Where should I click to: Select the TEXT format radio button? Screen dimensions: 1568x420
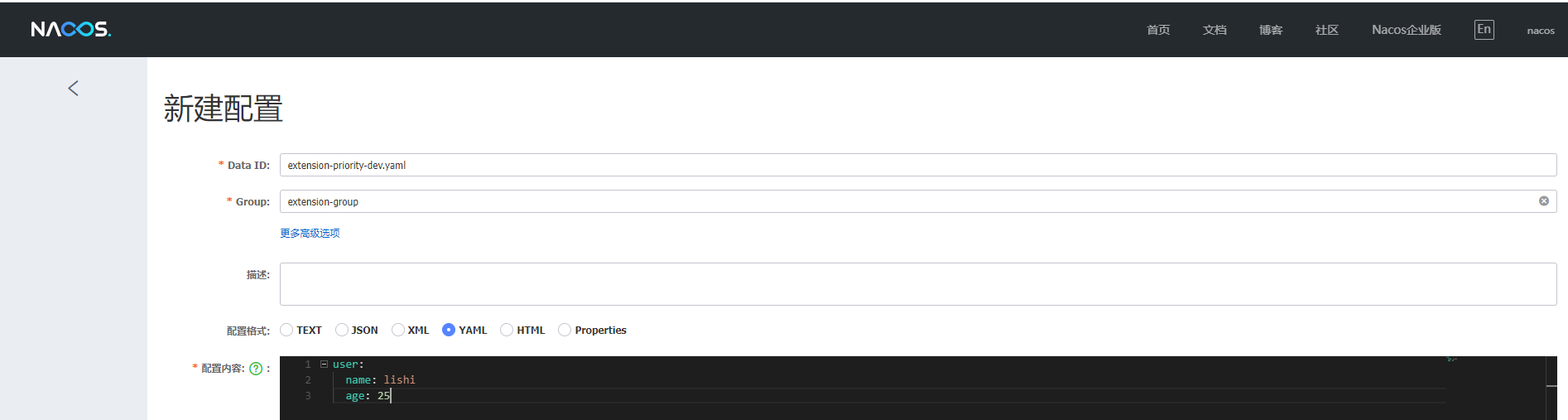pos(286,330)
